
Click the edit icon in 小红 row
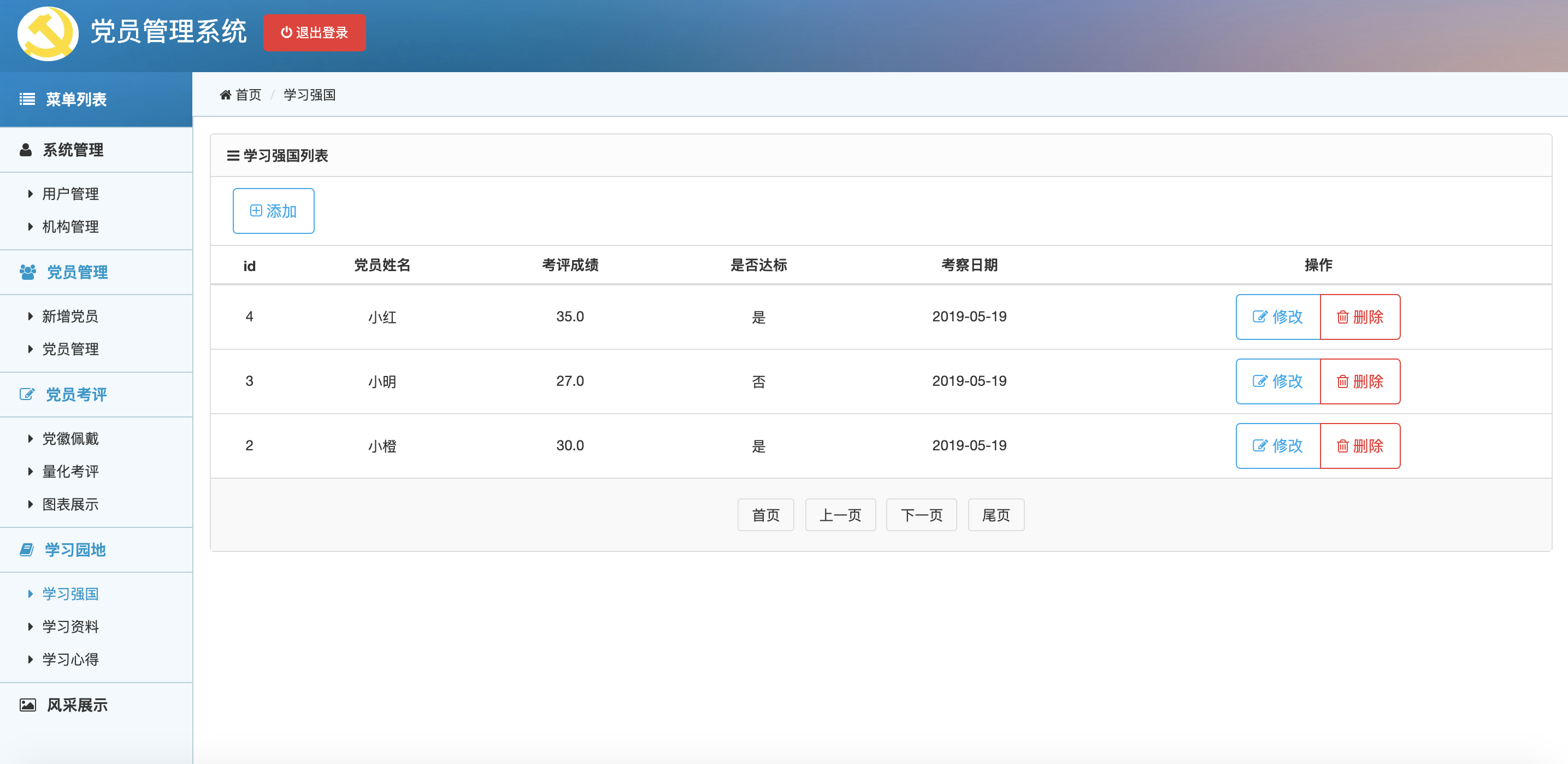pos(1259,316)
